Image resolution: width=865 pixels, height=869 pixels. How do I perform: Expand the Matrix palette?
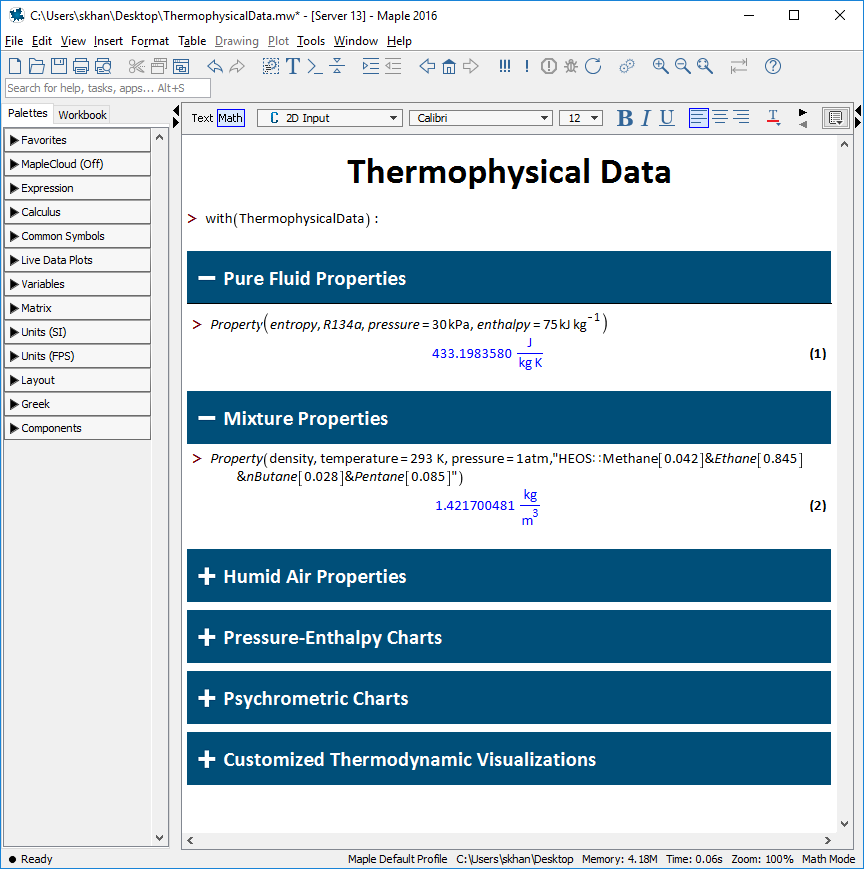pos(77,308)
